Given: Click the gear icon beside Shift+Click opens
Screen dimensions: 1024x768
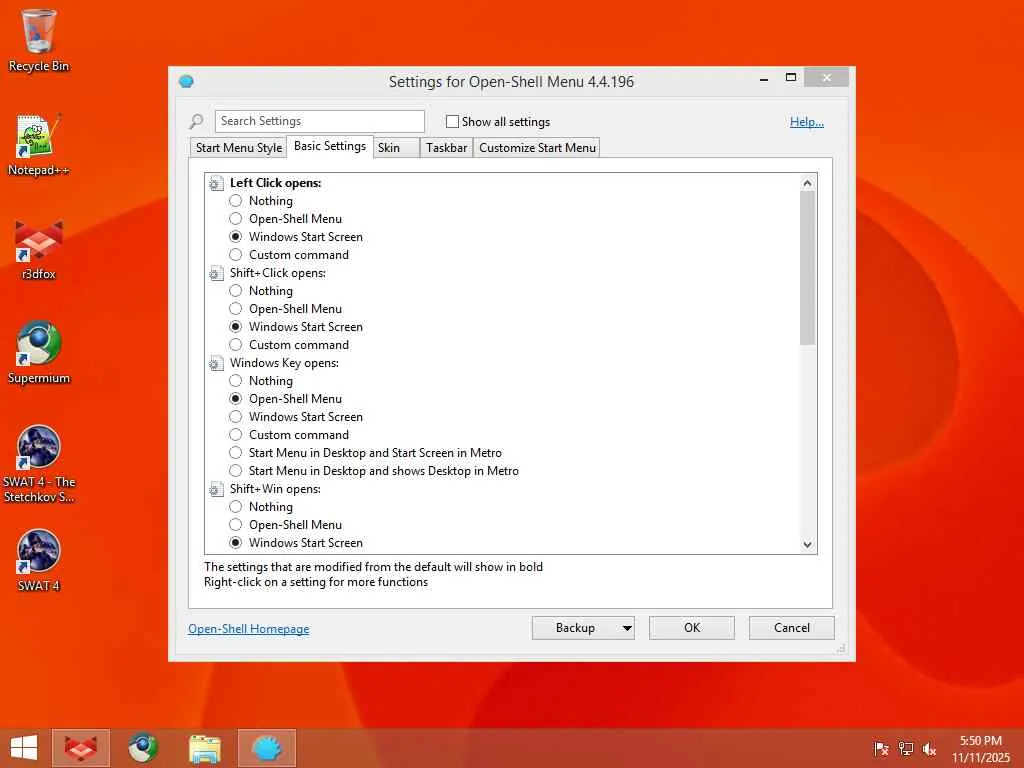Looking at the screenshot, I should [216, 274].
